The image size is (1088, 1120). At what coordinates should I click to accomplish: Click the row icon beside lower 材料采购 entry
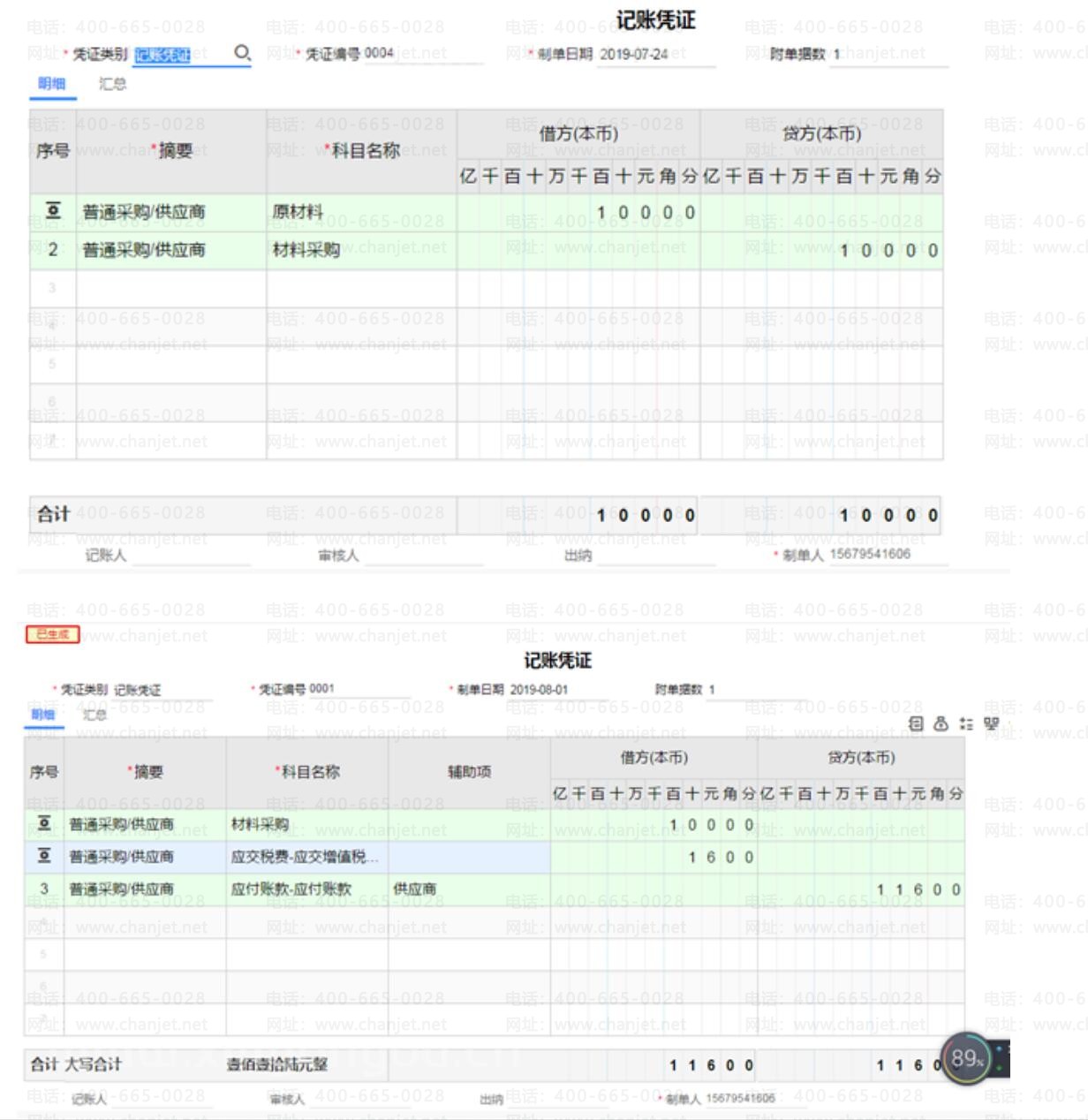[44, 824]
